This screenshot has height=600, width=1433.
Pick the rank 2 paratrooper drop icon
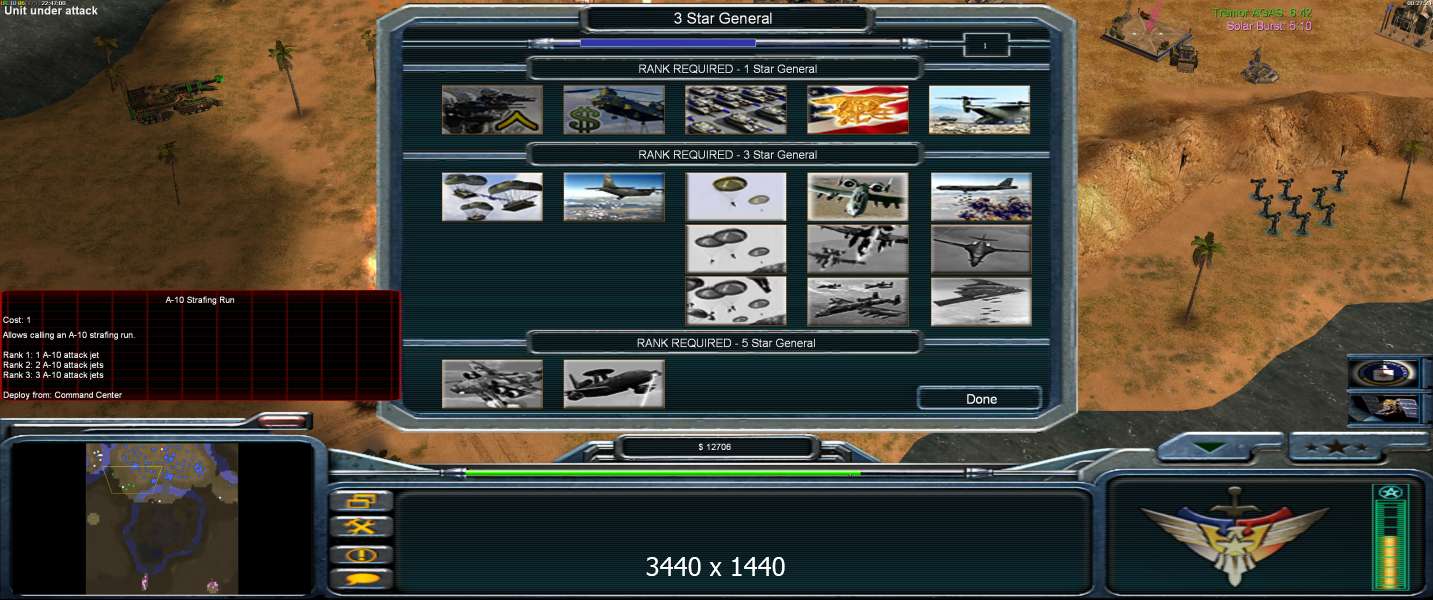pyautogui.click(x=736, y=249)
